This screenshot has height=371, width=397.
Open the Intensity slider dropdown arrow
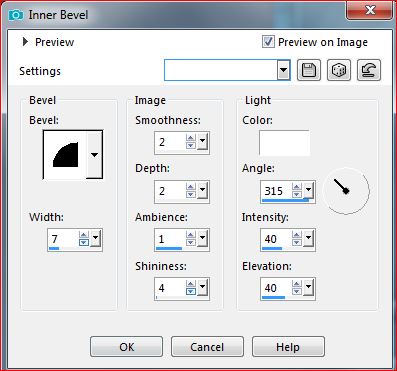(x=309, y=238)
